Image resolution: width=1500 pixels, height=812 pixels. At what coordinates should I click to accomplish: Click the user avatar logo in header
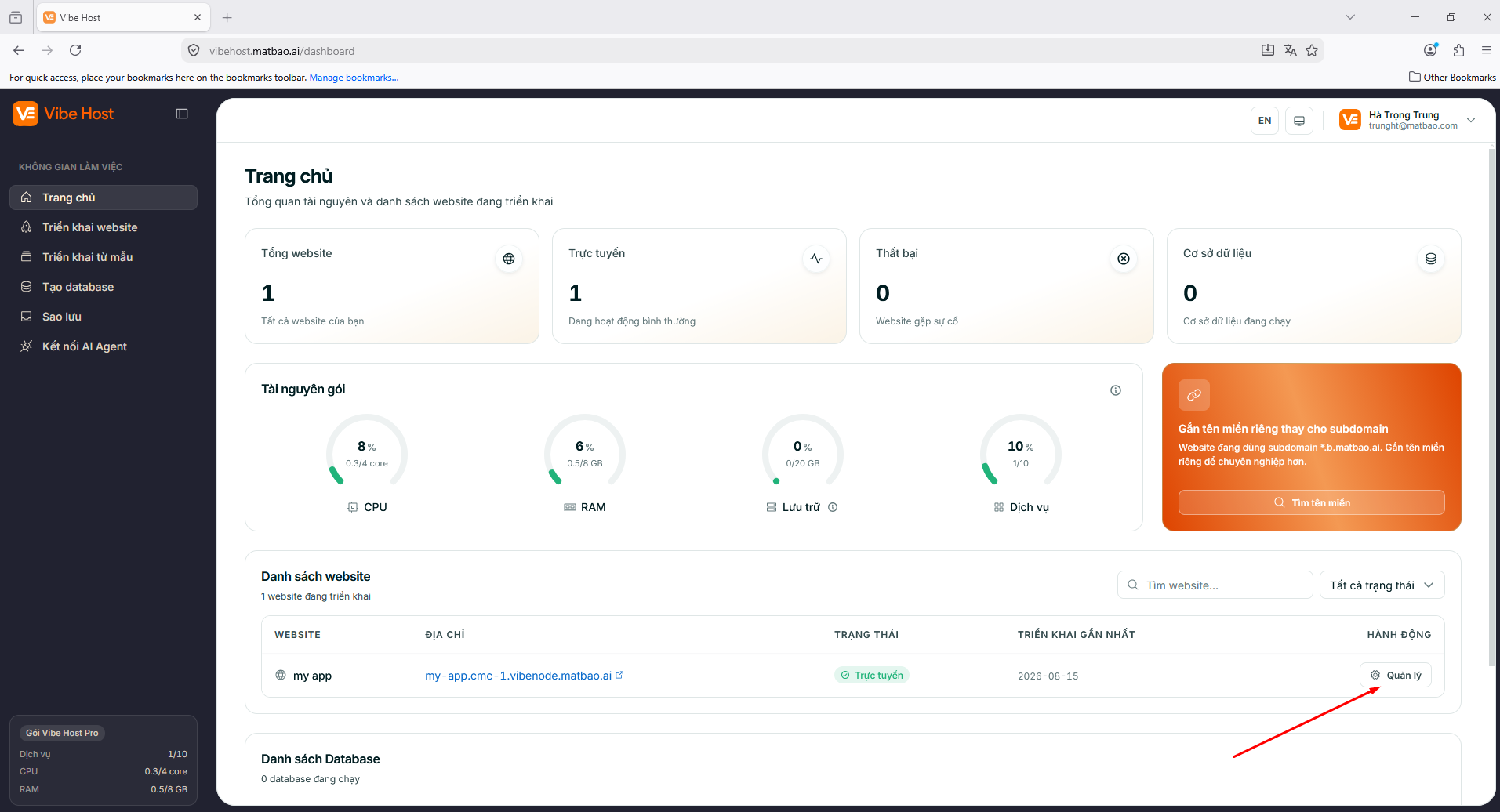point(1350,120)
